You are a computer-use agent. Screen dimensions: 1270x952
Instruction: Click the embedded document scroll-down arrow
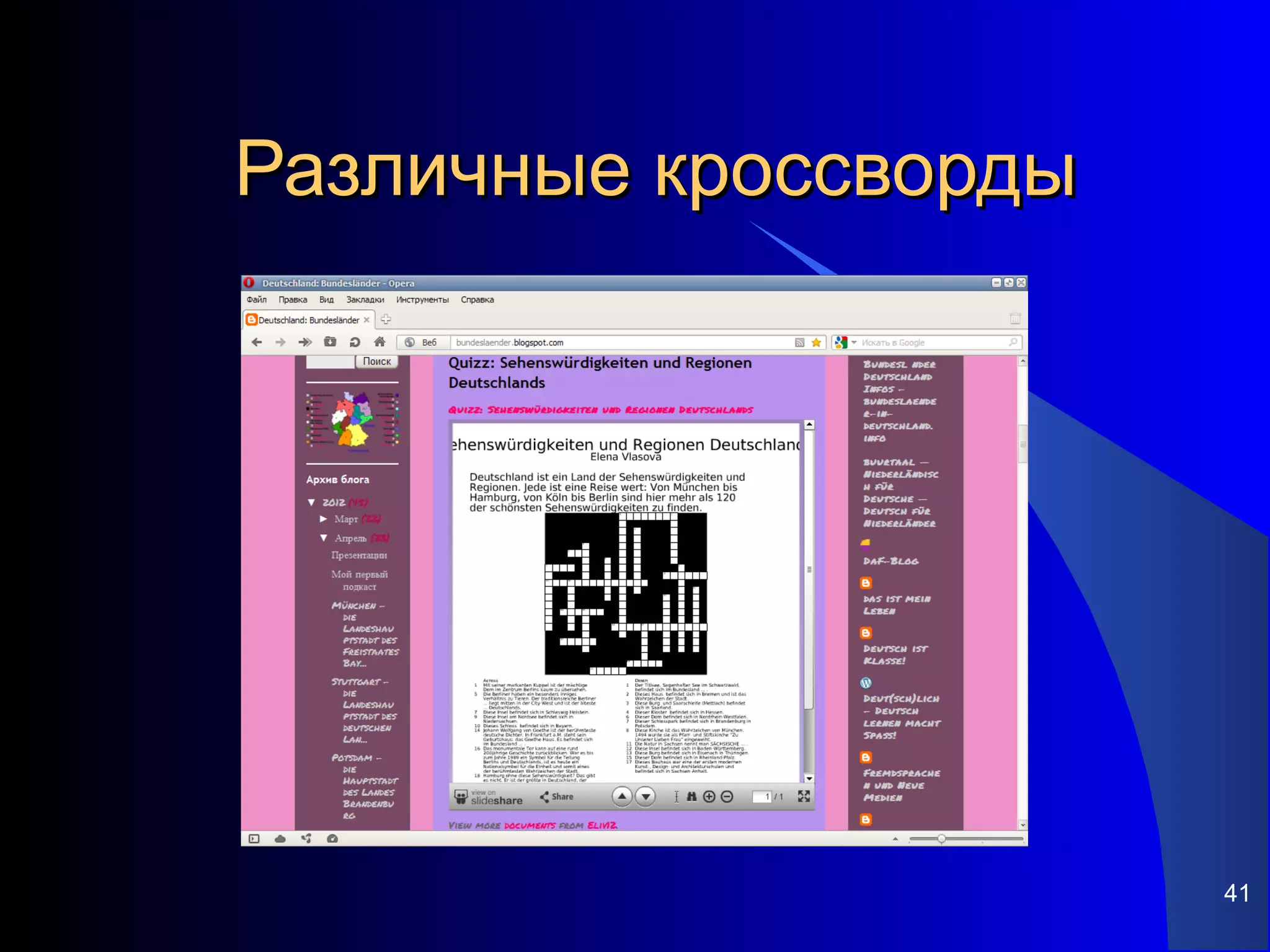[809, 778]
